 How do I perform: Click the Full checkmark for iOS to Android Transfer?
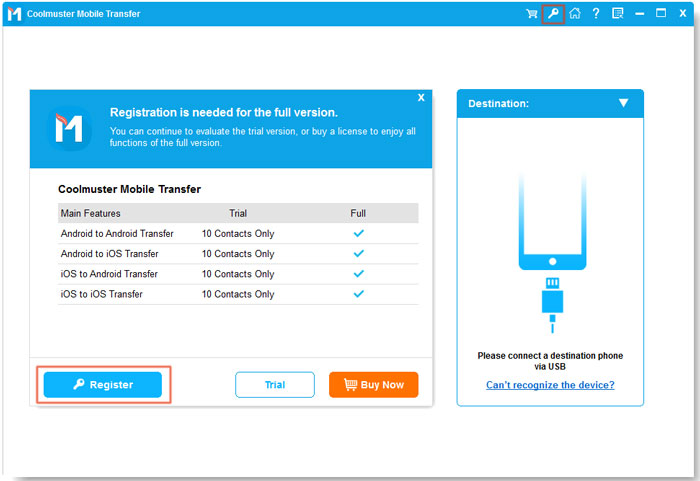point(359,274)
